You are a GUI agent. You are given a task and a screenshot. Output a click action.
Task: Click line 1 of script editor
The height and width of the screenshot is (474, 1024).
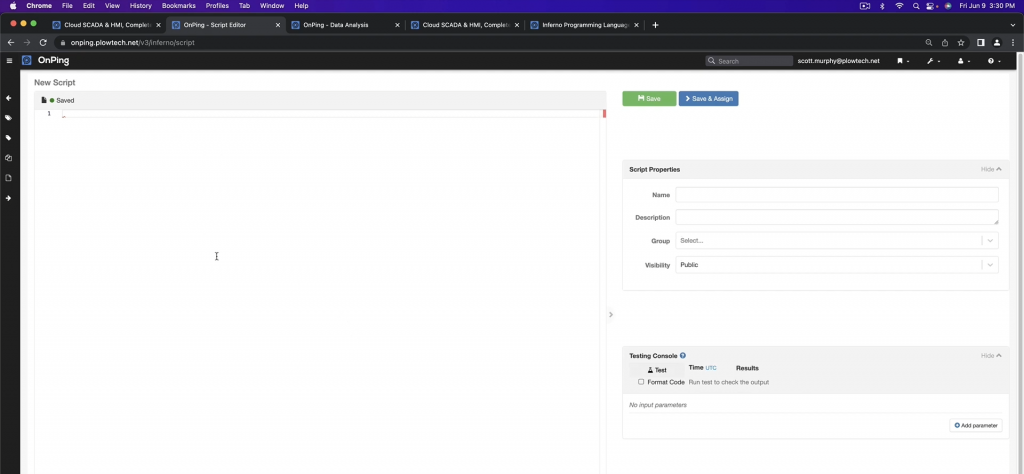332,114
